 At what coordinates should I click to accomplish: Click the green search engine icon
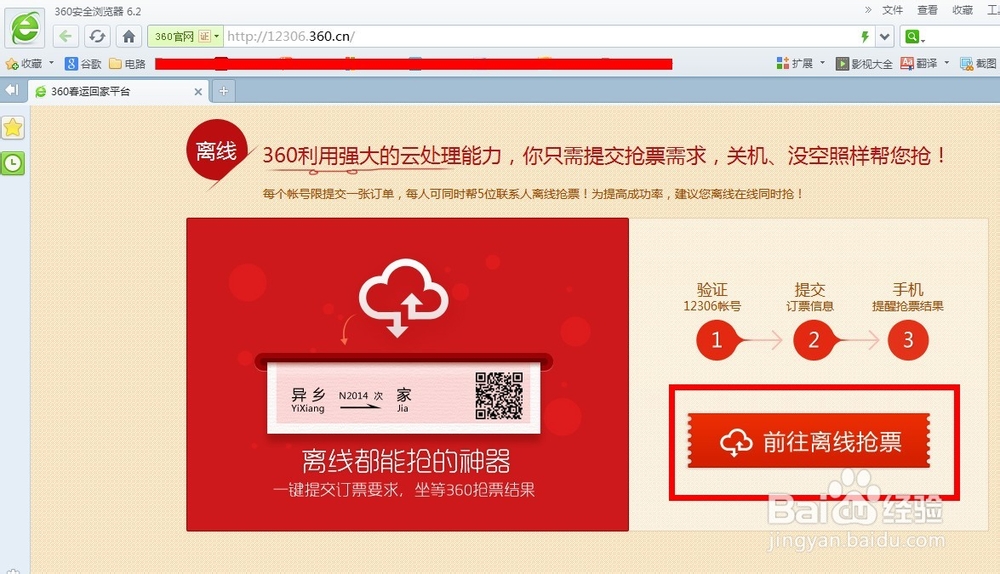pyautogui.click(x=913, y=36)
